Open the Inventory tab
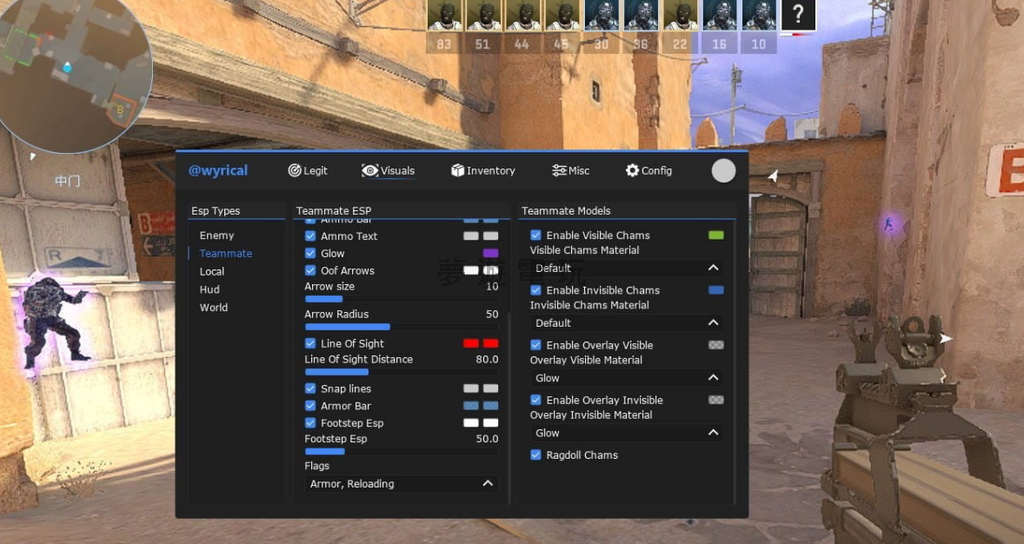This screenshot has width=1024, height=544. click(483, 170)
